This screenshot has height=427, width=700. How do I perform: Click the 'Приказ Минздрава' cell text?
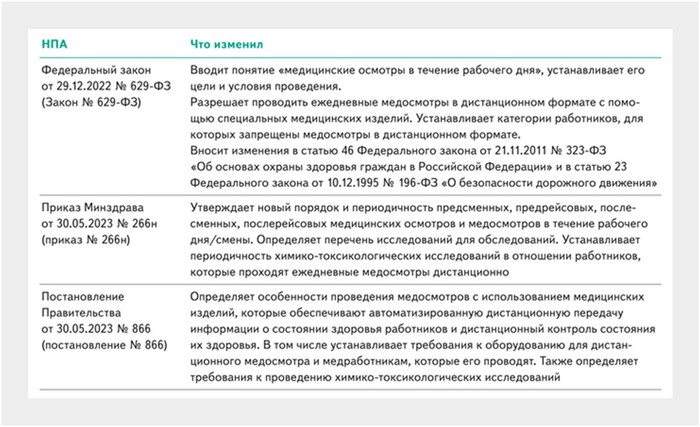93,208
